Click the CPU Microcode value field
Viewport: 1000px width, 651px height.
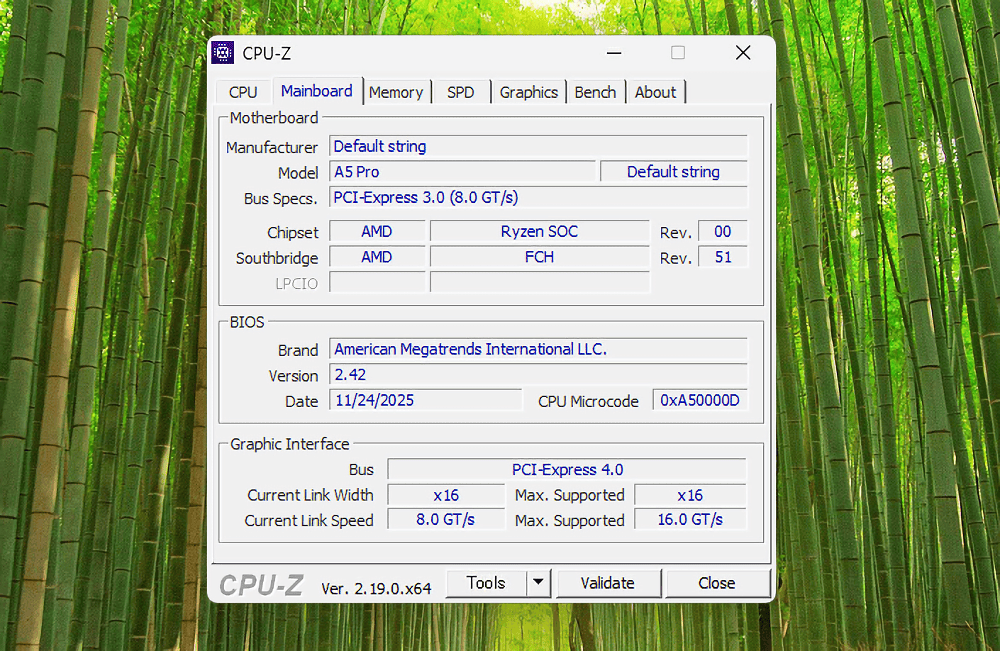[698, 399]
